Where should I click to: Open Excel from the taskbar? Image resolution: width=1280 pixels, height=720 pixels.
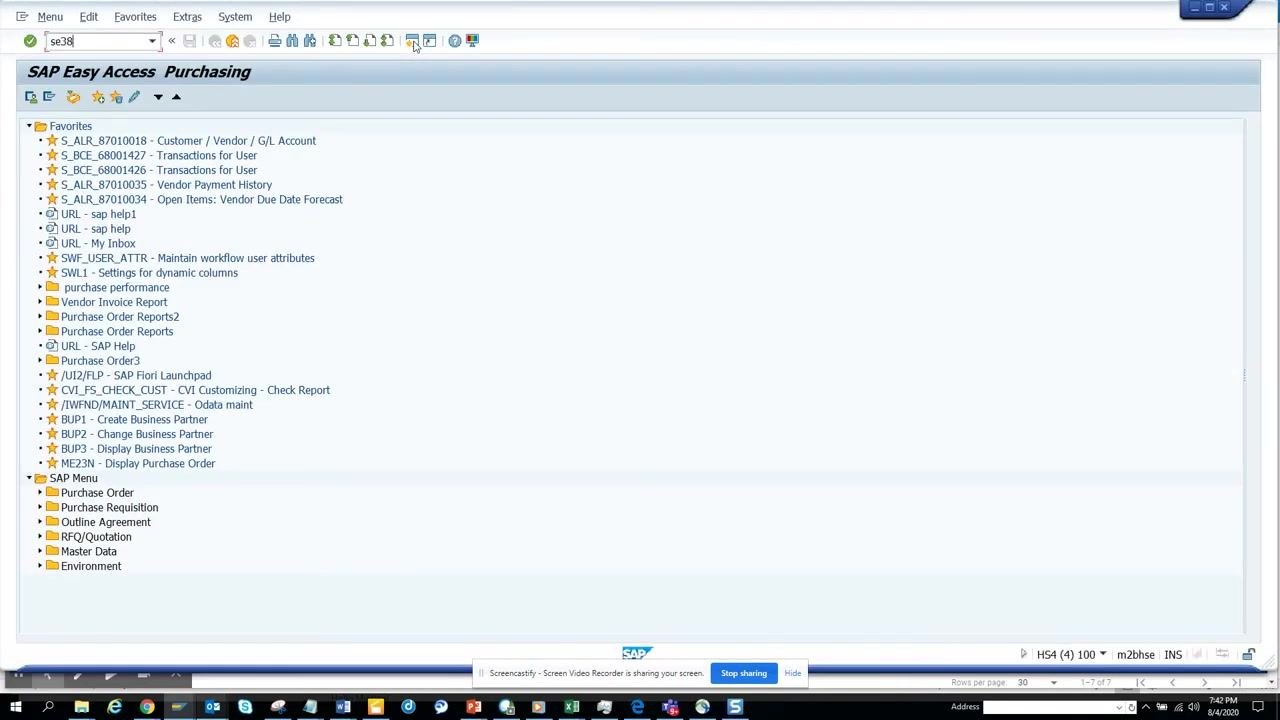pos(571,707)
